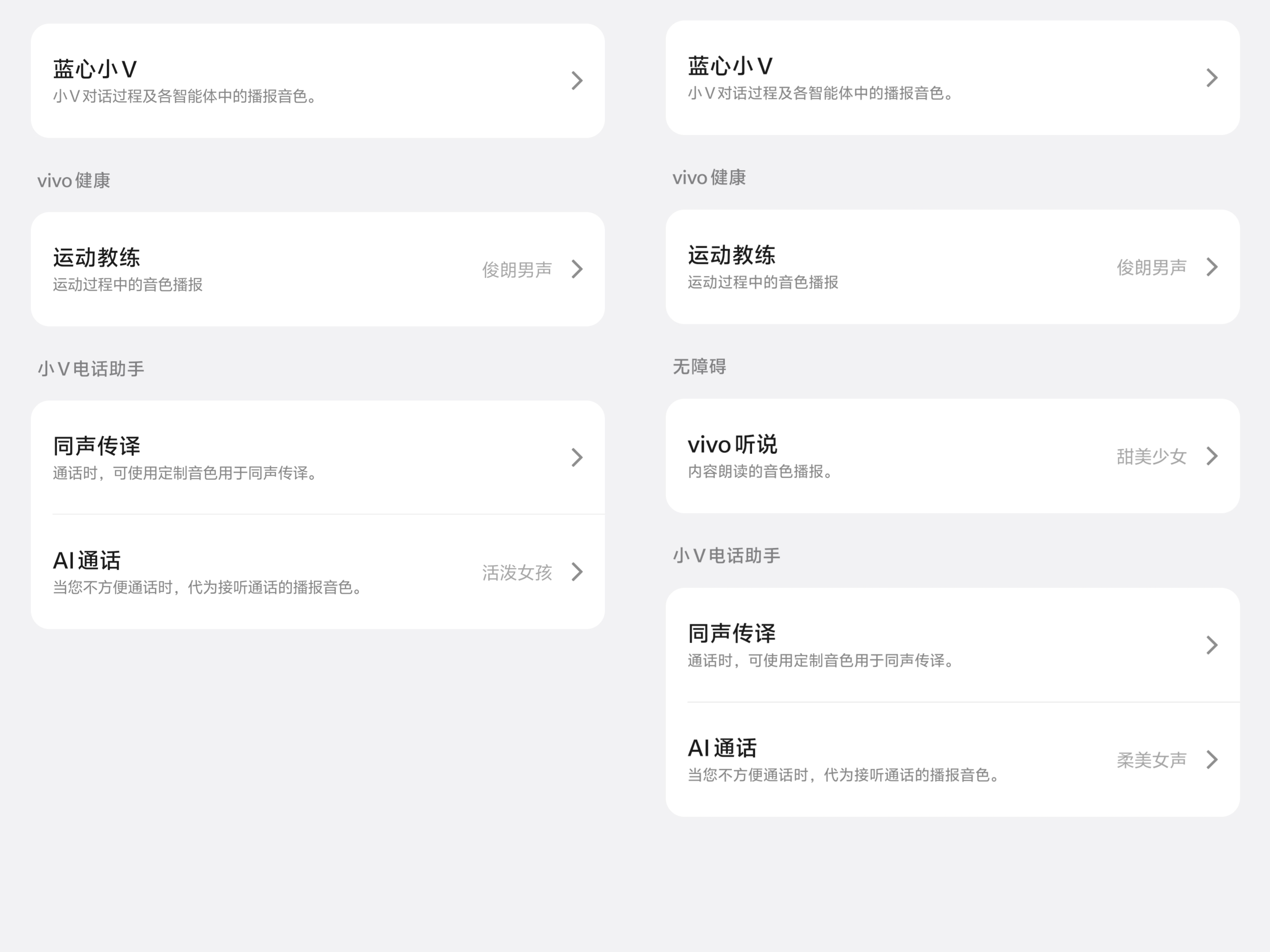Image resolution: width=1270 pixels, height=952 pixels.
Task: Select 蓝心小V title in left panel
Action: (x=95, y=69)
